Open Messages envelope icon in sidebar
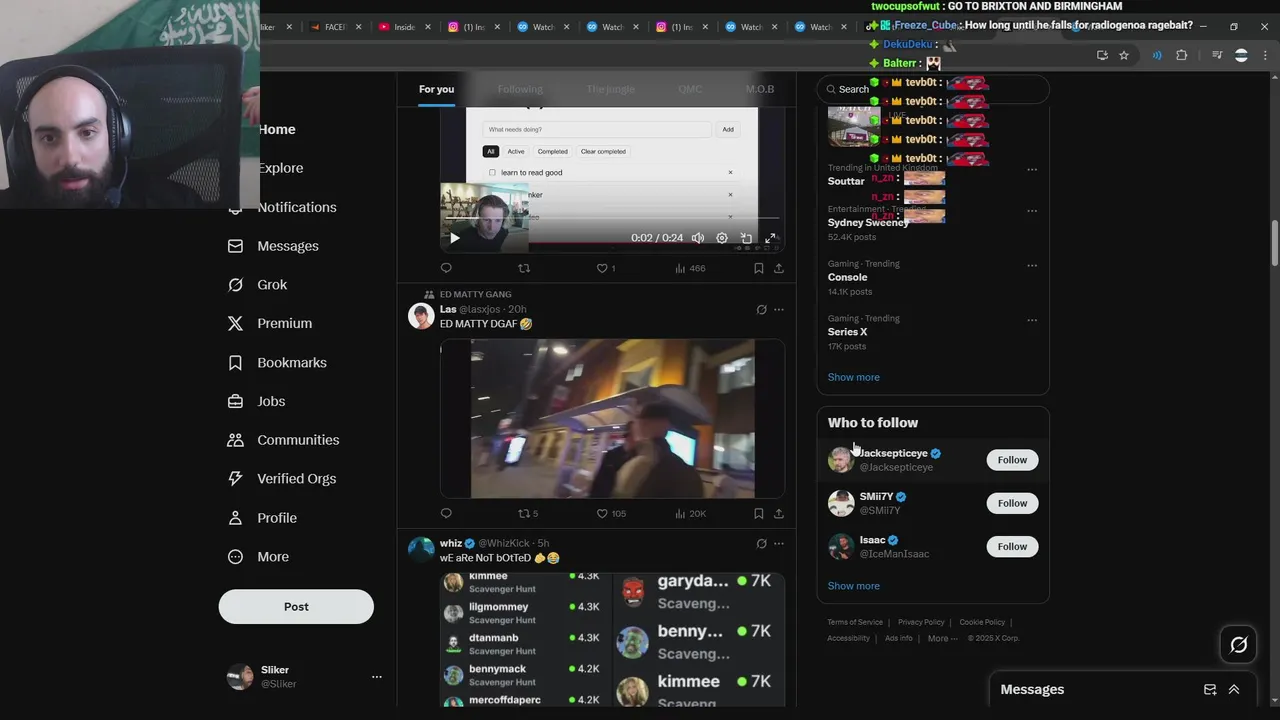Screen dimensions: 1280x720 [x=235, y=246]
